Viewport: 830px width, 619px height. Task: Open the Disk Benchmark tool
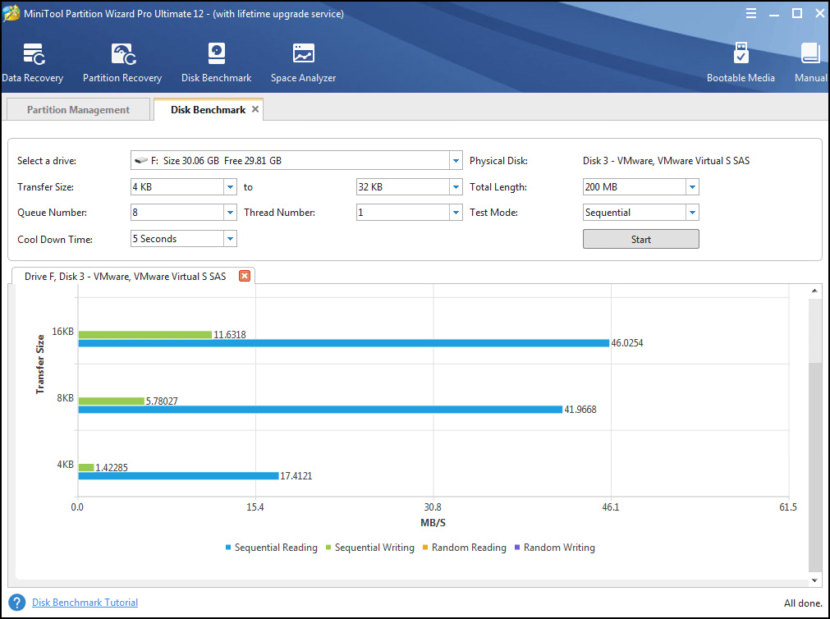216,58
